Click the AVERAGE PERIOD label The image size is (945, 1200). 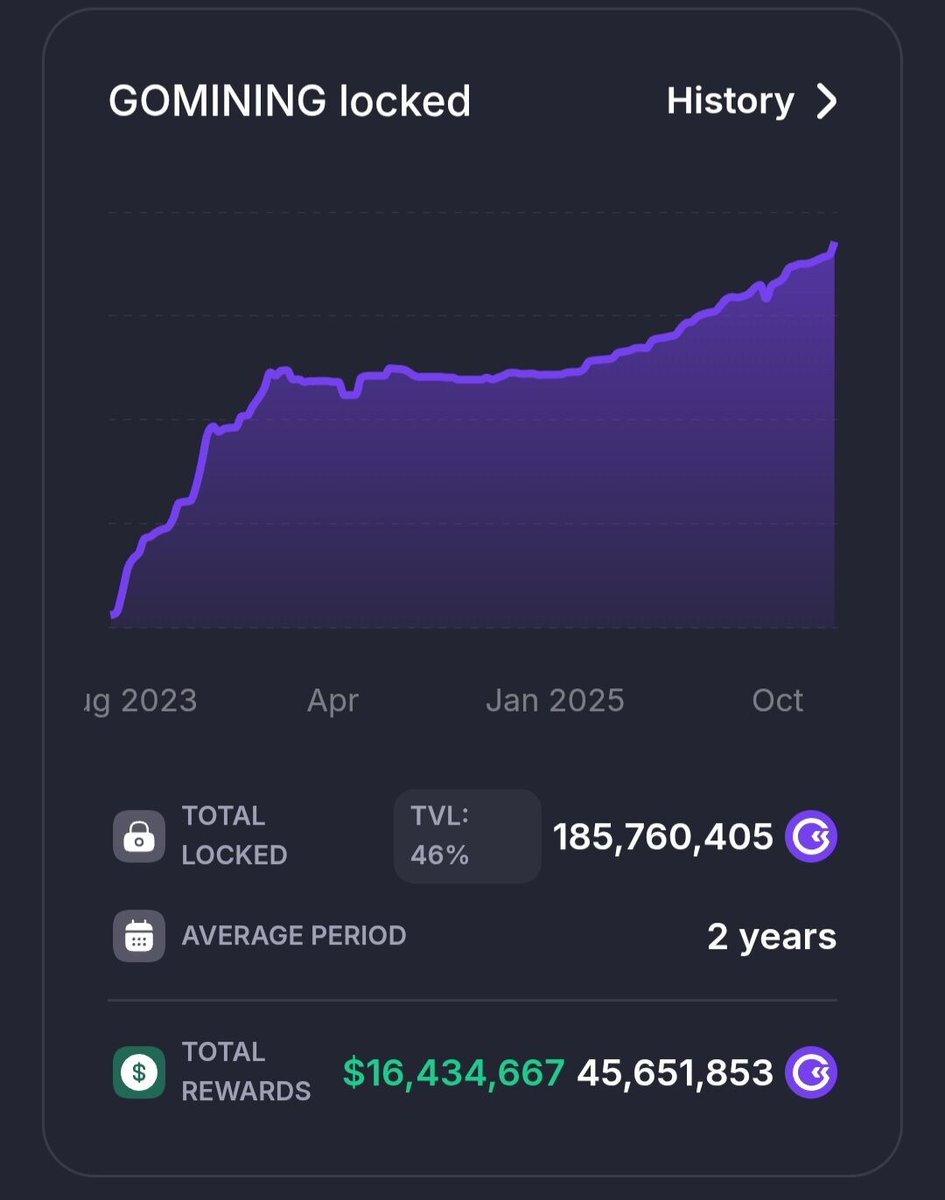click(294, 936)
